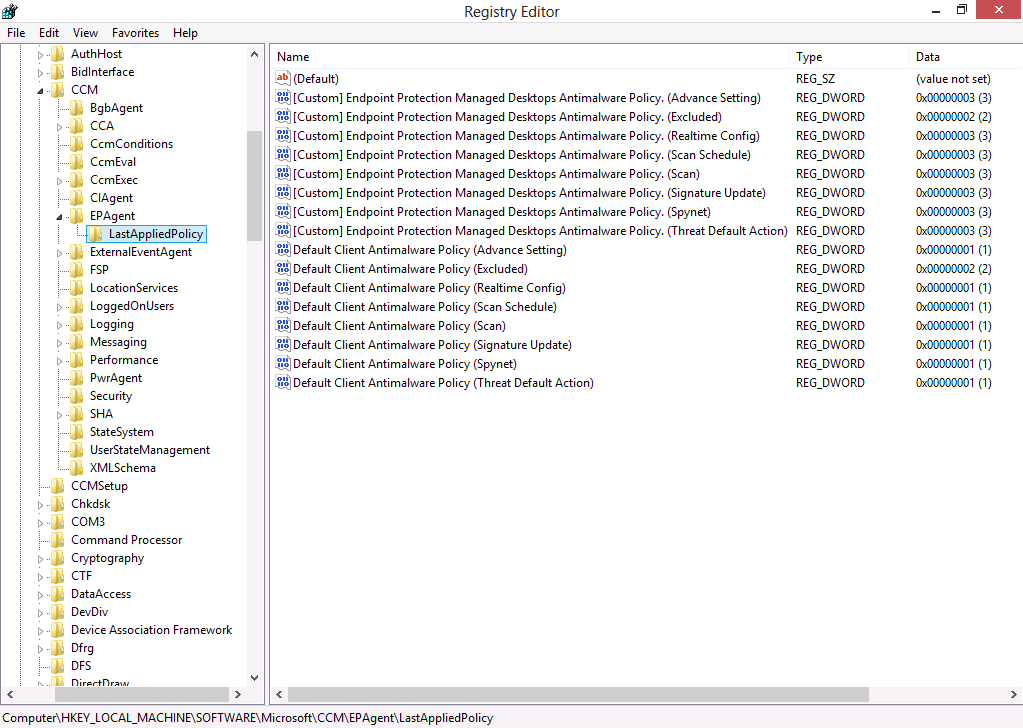1023x728 pixels.
Task: Click the values pane horizontal scrollbar thumb
Action: pyautogui.click(x=578, y=695)
